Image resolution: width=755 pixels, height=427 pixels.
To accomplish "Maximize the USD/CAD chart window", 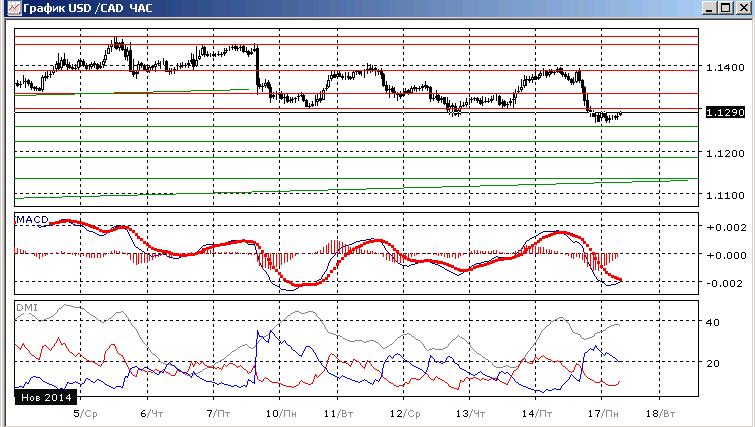I will (x=726, y=8).
